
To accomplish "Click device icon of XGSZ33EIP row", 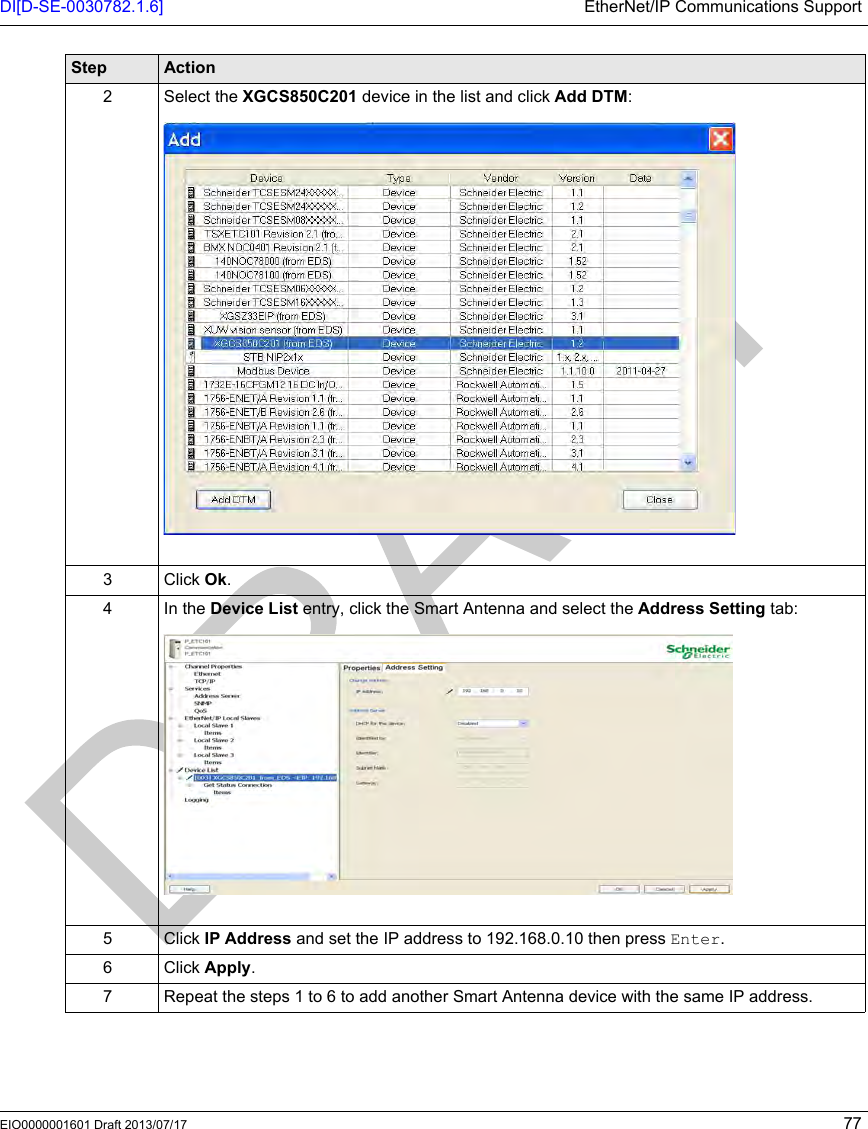I will [x=191, y=316].
